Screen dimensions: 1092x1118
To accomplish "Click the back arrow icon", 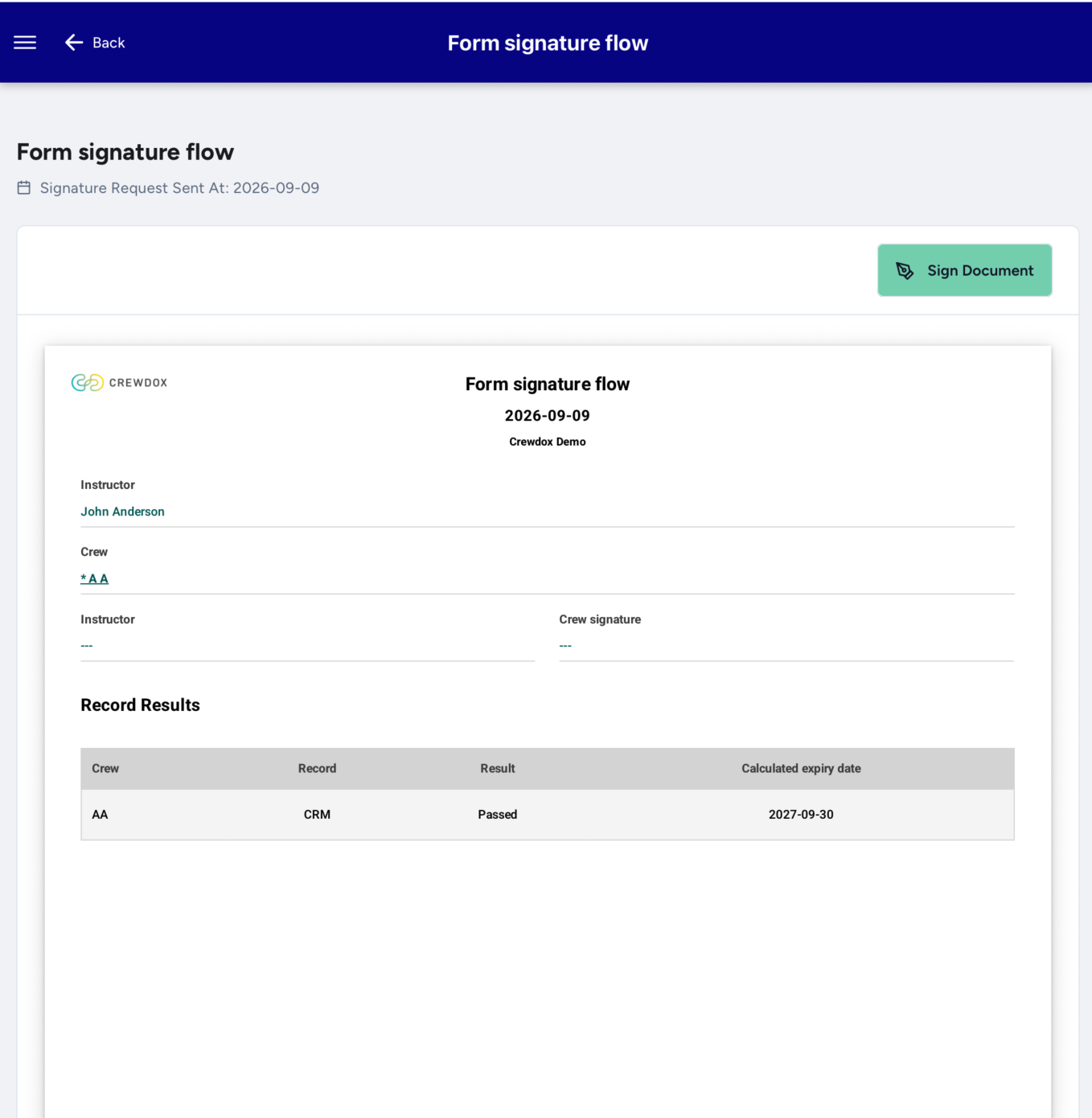I will coord(74,43).
